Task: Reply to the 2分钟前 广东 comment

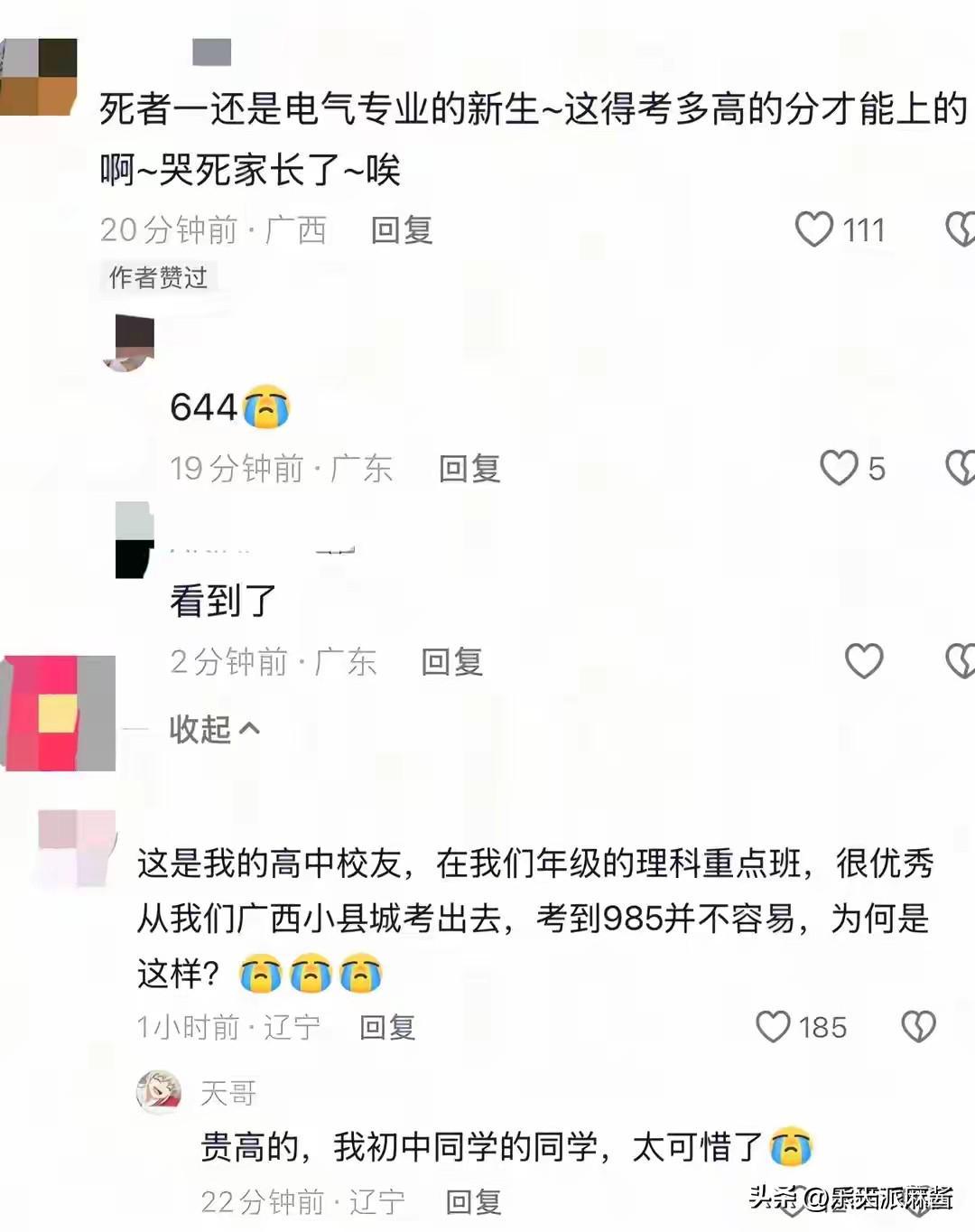Action: coord(452,661)
